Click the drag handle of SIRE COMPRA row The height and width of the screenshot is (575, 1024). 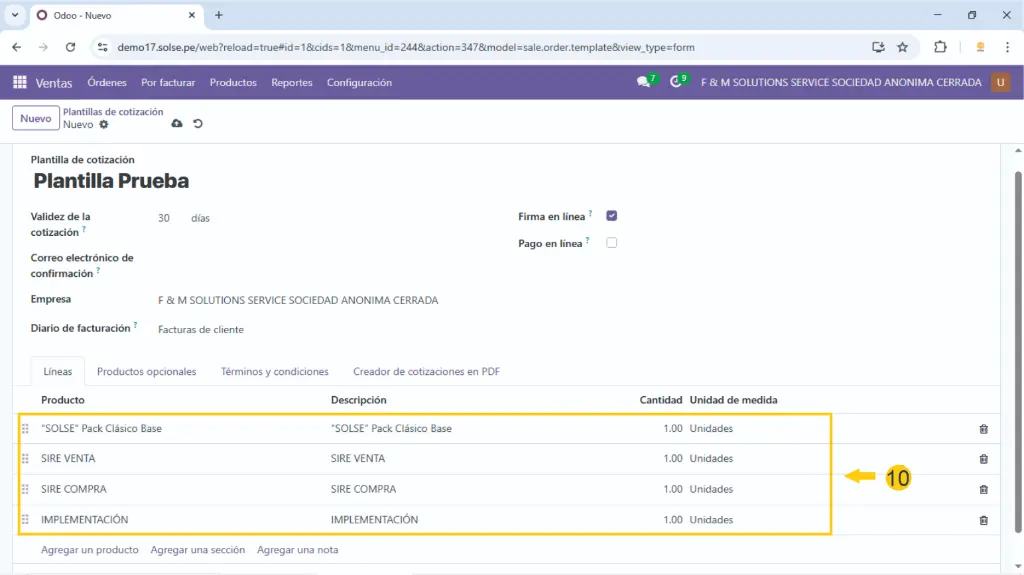(x=25, y=490)
